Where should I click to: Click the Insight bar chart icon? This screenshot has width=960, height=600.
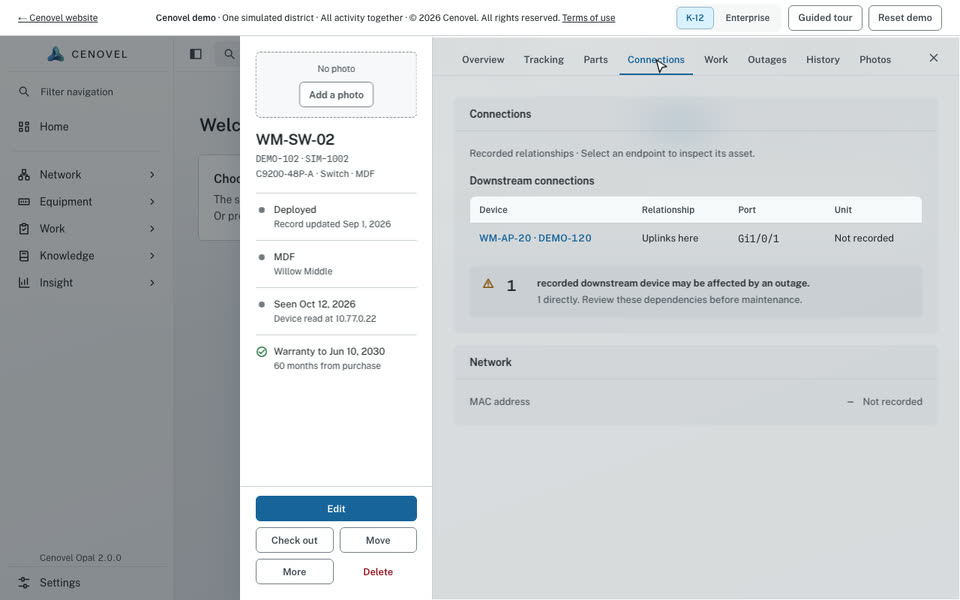pyautogui.click(x=24, y=282)
